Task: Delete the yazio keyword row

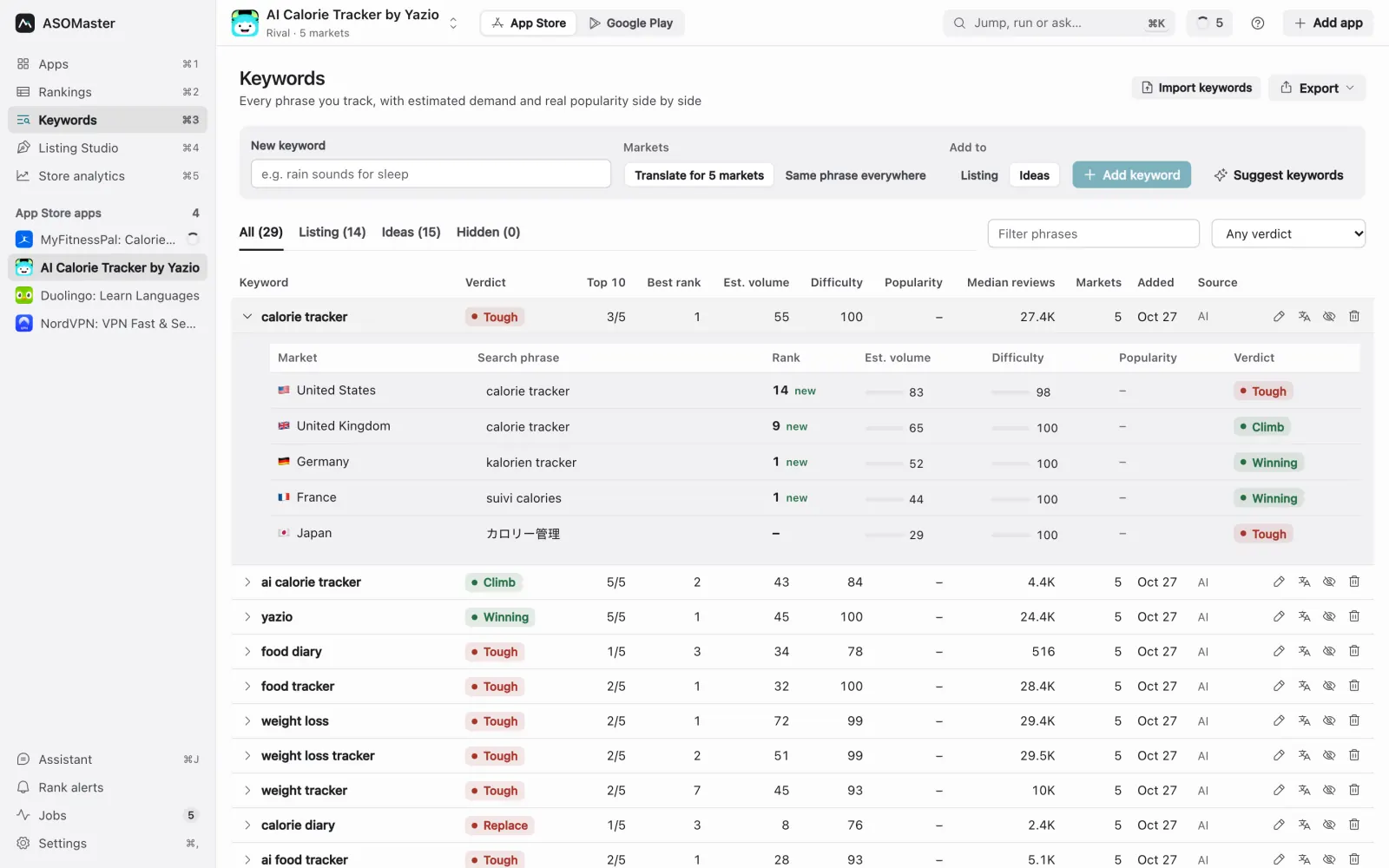Action: pos(1354,616)
